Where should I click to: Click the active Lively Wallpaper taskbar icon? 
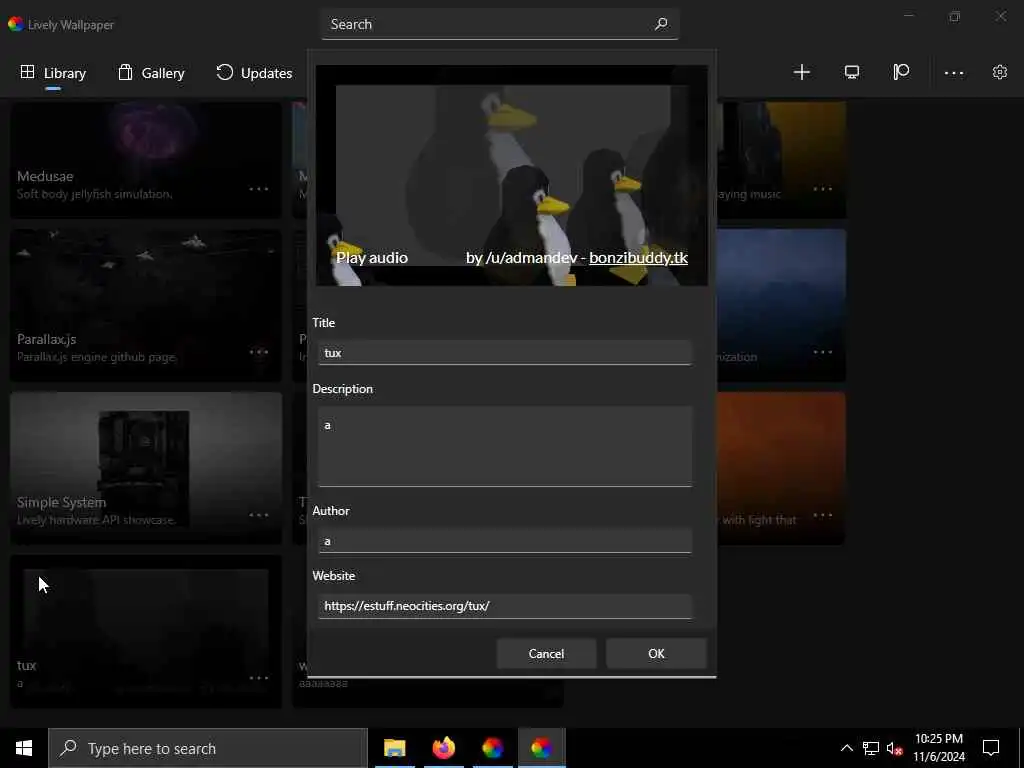click(541, 748)
